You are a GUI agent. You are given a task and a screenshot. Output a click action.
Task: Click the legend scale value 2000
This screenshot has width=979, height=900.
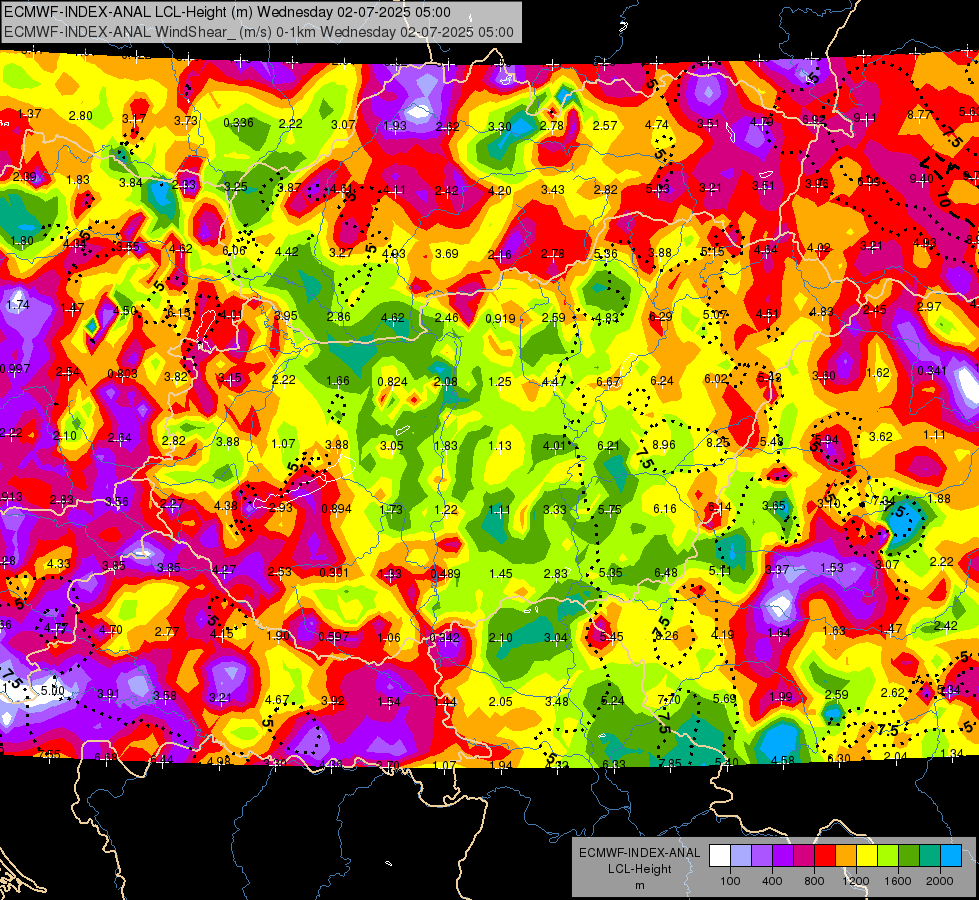click(939, 881)
